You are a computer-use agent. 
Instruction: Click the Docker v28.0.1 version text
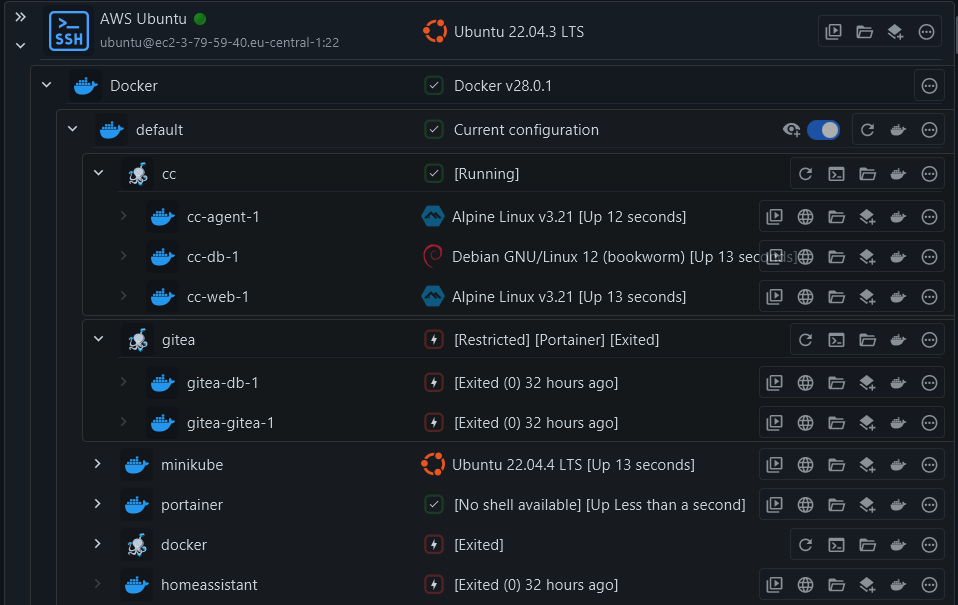point(503,86)
